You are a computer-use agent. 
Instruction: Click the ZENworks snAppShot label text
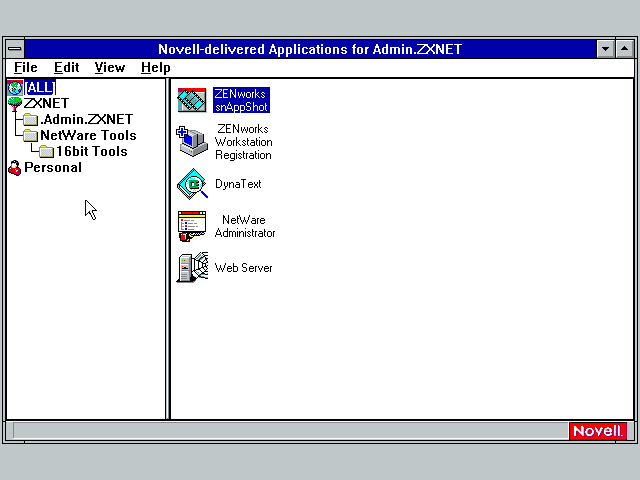click(241, 100)
